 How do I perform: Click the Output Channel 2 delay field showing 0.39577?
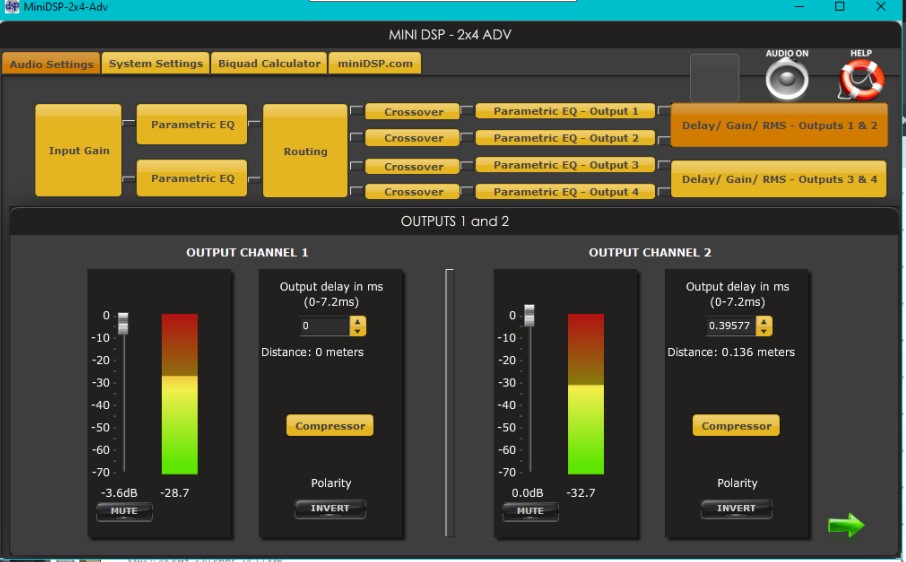731,326
